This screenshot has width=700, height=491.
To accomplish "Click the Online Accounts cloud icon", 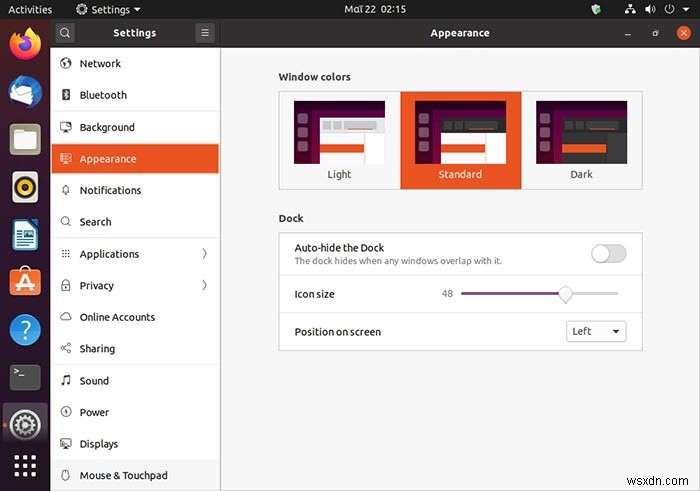I will click(x=66, y=317).
